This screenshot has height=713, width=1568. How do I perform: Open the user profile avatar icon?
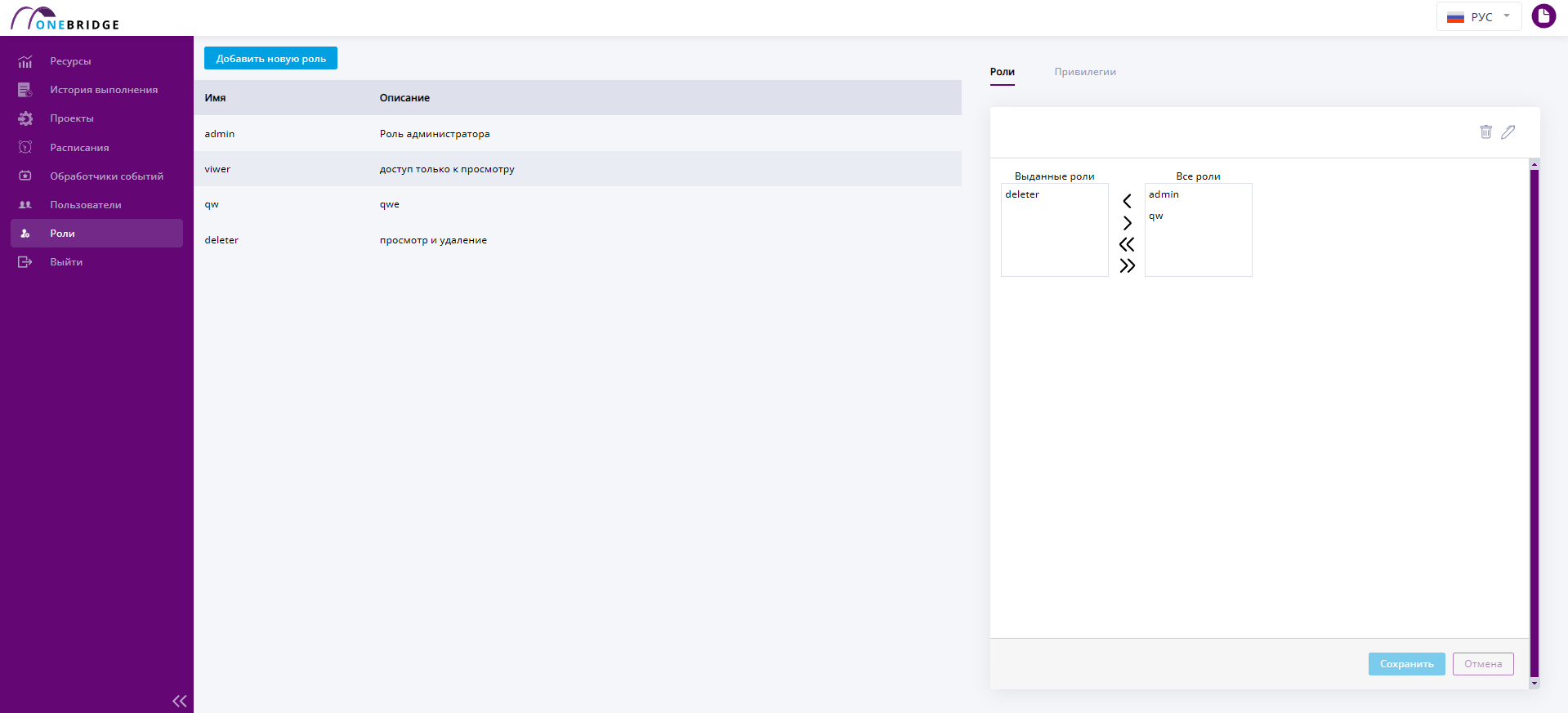coord(1543,16)
